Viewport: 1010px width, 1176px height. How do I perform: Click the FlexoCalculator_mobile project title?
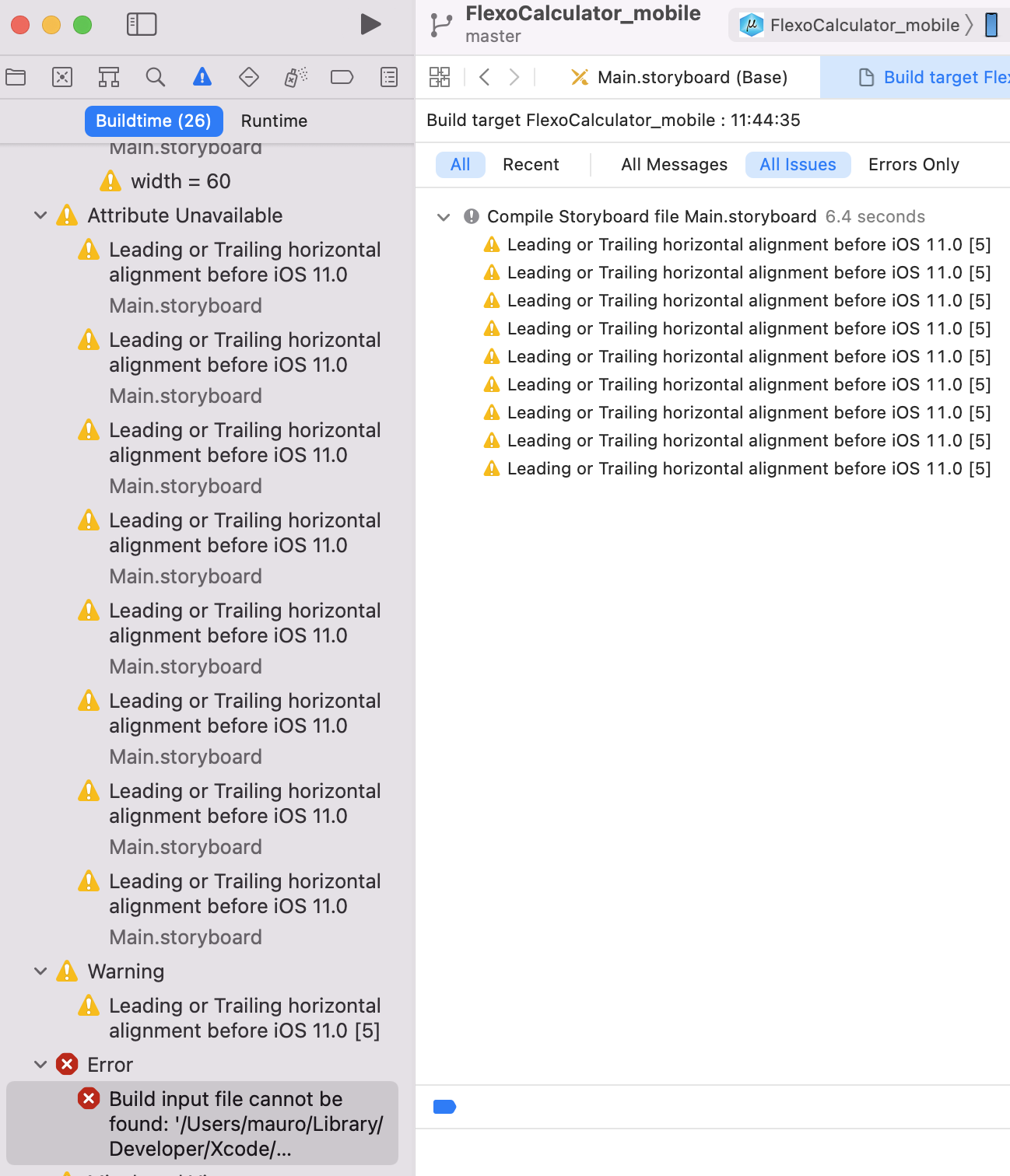[583, 13]
